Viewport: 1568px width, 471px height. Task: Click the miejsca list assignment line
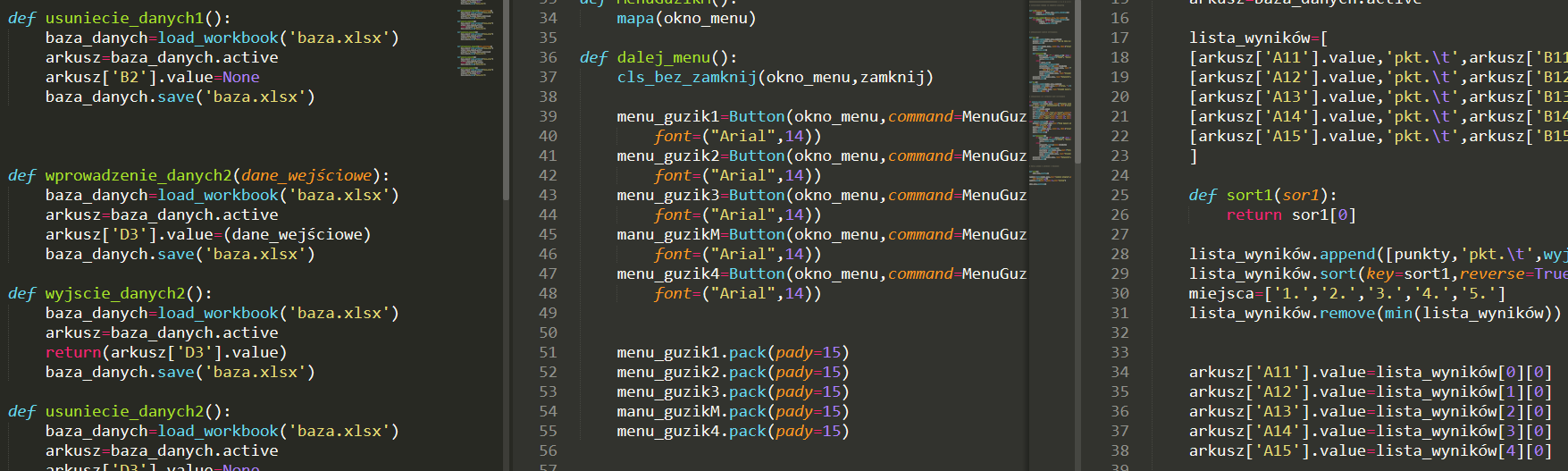click(x=1346, y=293)
